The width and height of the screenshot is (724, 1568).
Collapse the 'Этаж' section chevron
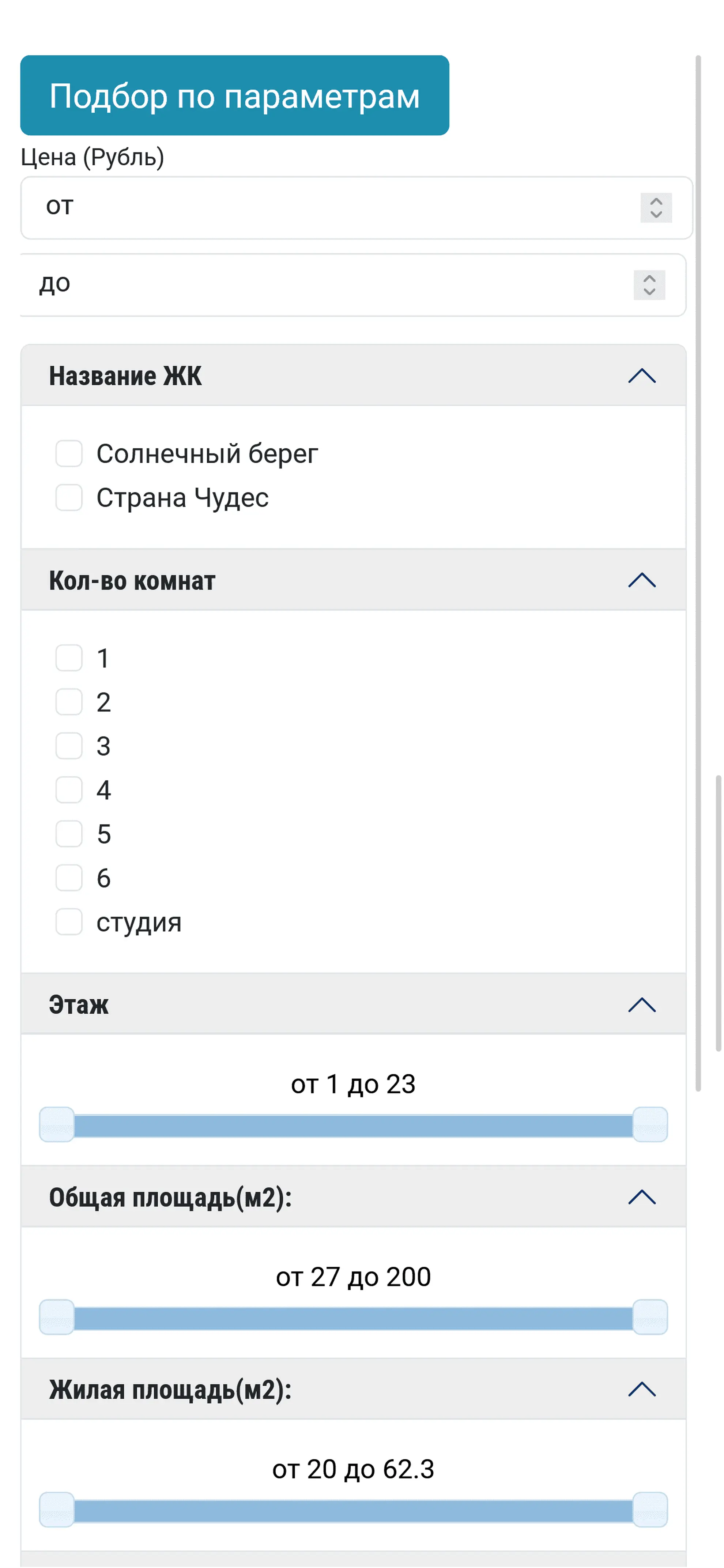tap(642, 1004)
